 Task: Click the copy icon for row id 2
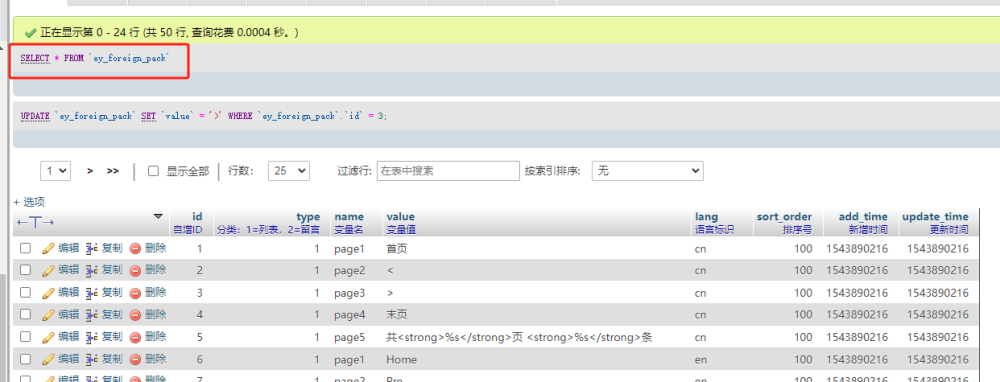(92, 270)
